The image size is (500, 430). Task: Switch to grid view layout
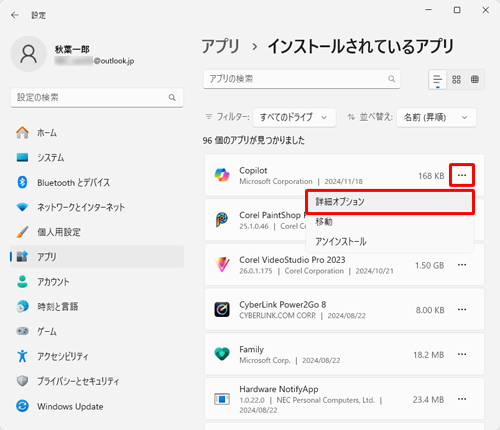(456, 79)
